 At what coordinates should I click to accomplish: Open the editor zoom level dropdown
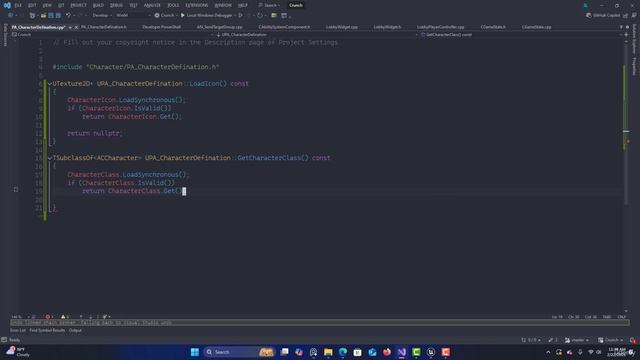[20, 317]
